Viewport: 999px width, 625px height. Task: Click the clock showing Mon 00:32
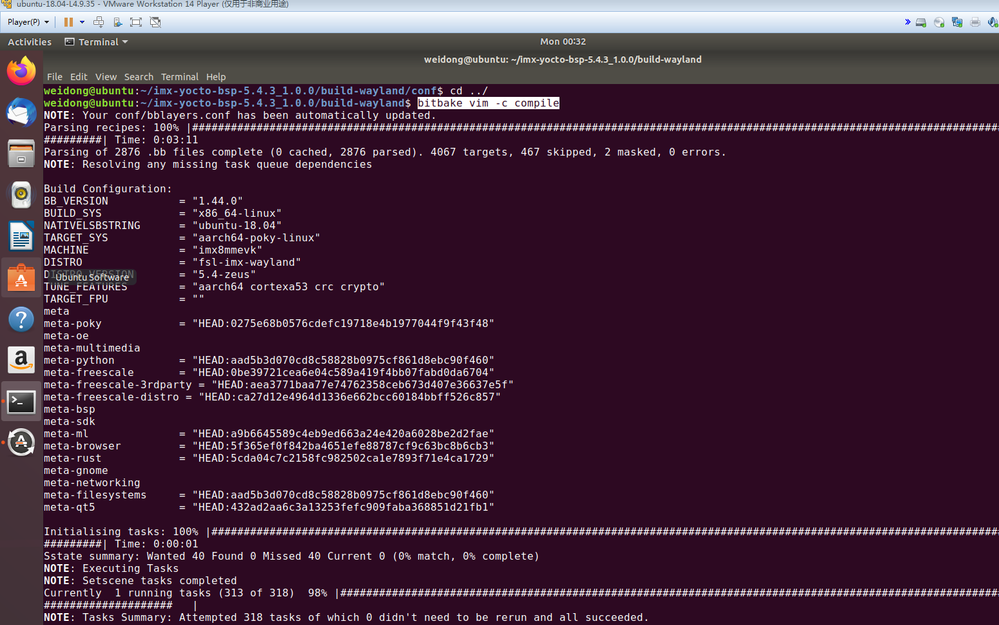pos(563,42)
